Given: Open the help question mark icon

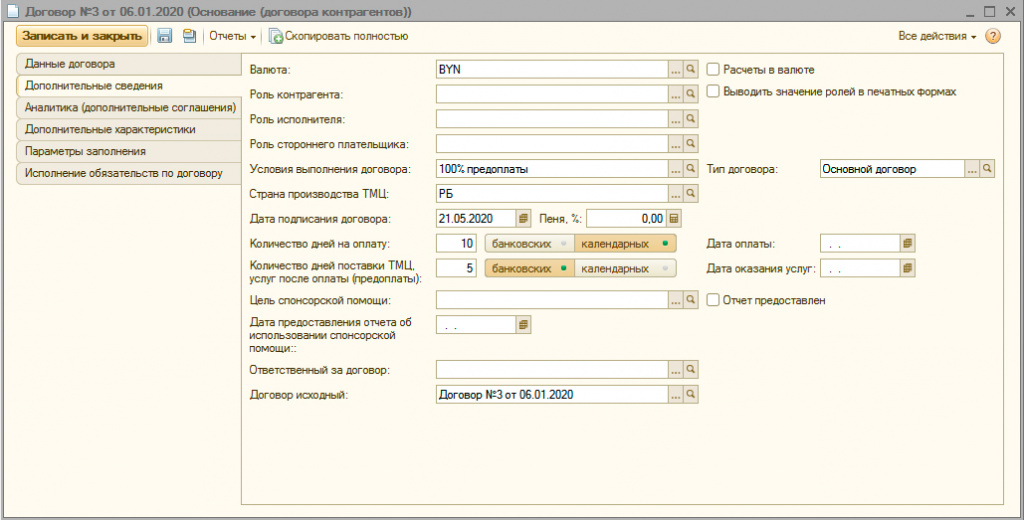Looking at the screenshot, I should (x=993, y=36).
